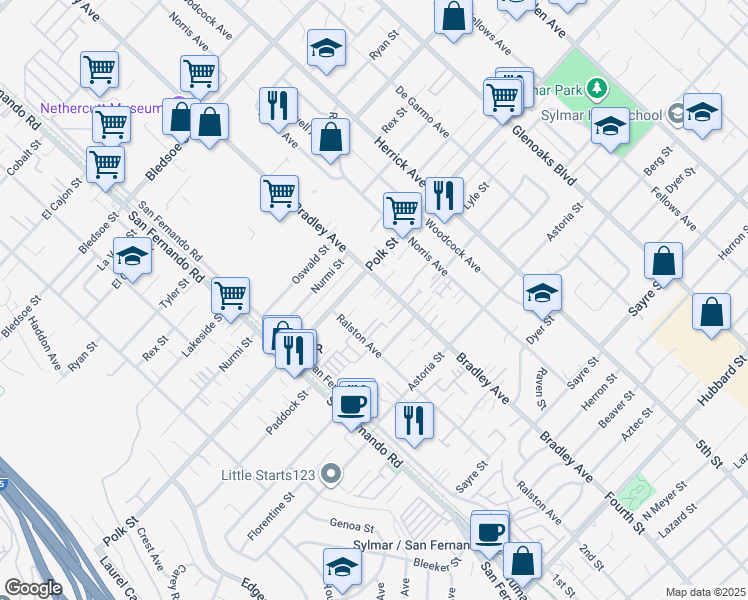Click the 5th St street label
The image size is (748, 600).
tap(708, 454)
